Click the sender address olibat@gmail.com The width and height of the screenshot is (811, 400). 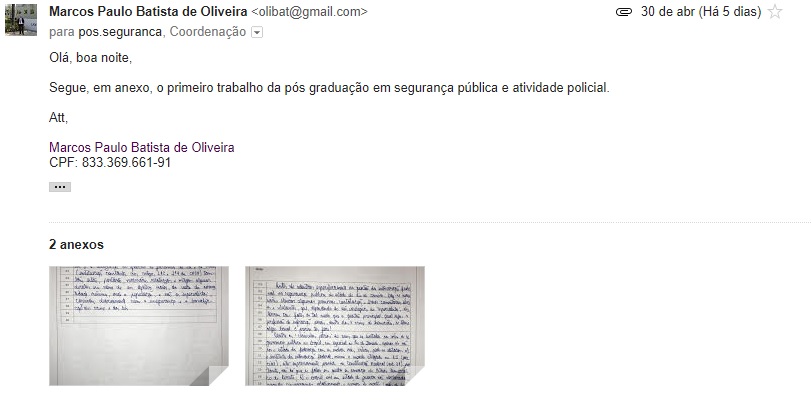[x=309, y=12]
